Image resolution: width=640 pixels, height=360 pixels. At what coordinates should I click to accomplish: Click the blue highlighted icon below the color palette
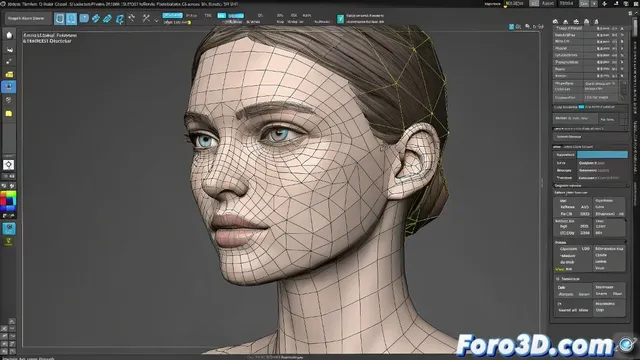[x=9, y=229]
